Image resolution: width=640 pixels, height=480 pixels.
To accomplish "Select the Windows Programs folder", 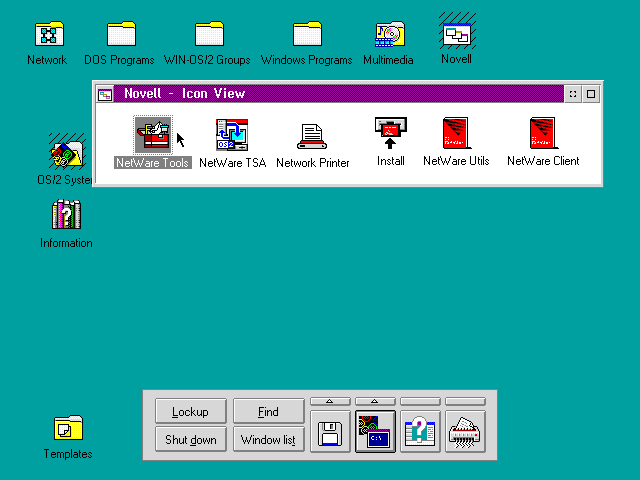I will [x=307, y=33].
